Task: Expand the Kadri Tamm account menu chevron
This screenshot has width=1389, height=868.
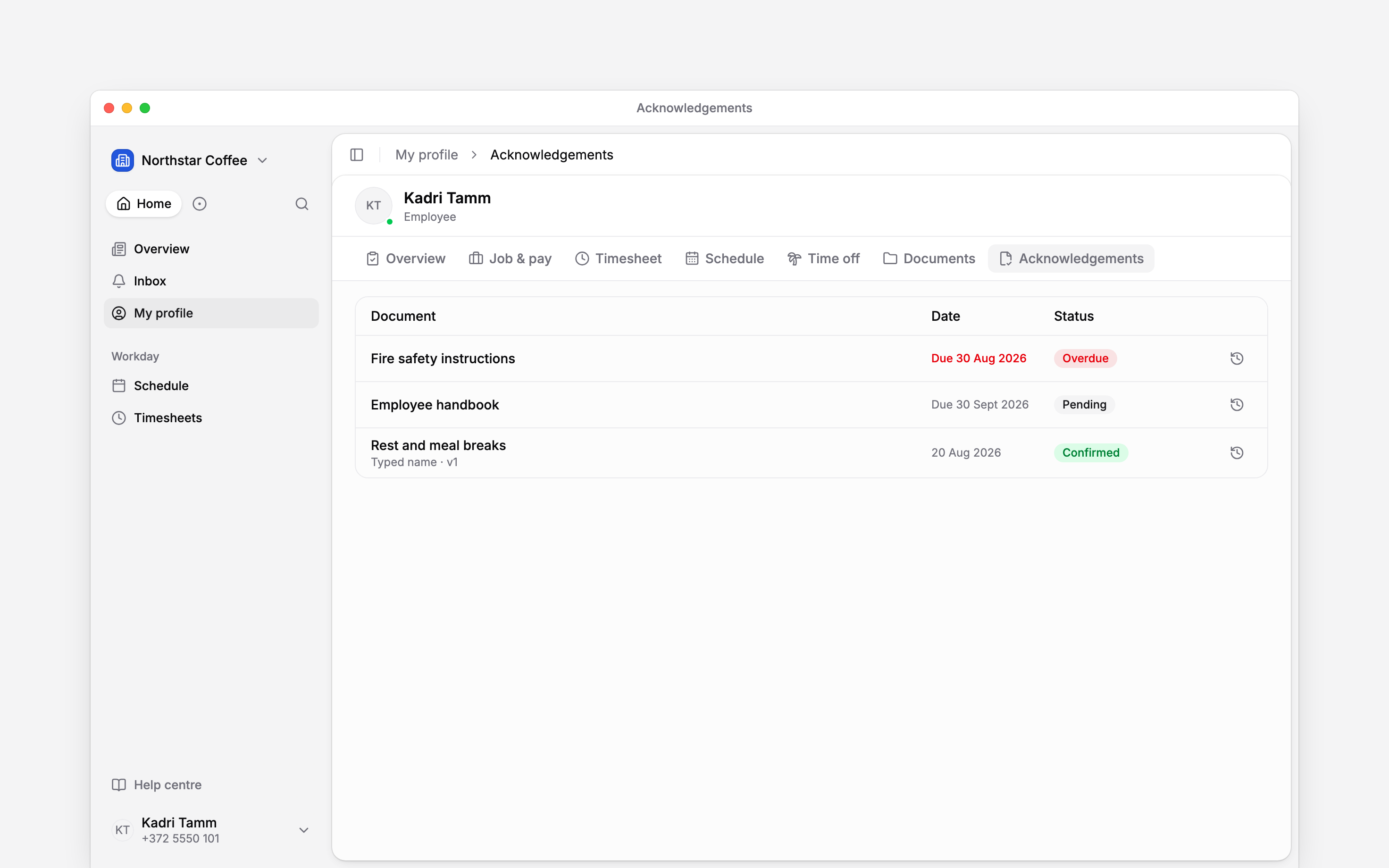Action: (x=304, y=830)
